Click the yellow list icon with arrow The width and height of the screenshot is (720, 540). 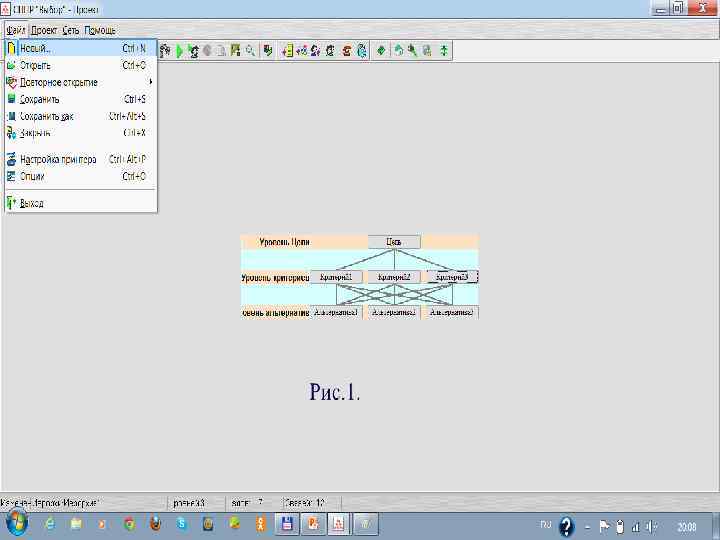coord(287,51)
